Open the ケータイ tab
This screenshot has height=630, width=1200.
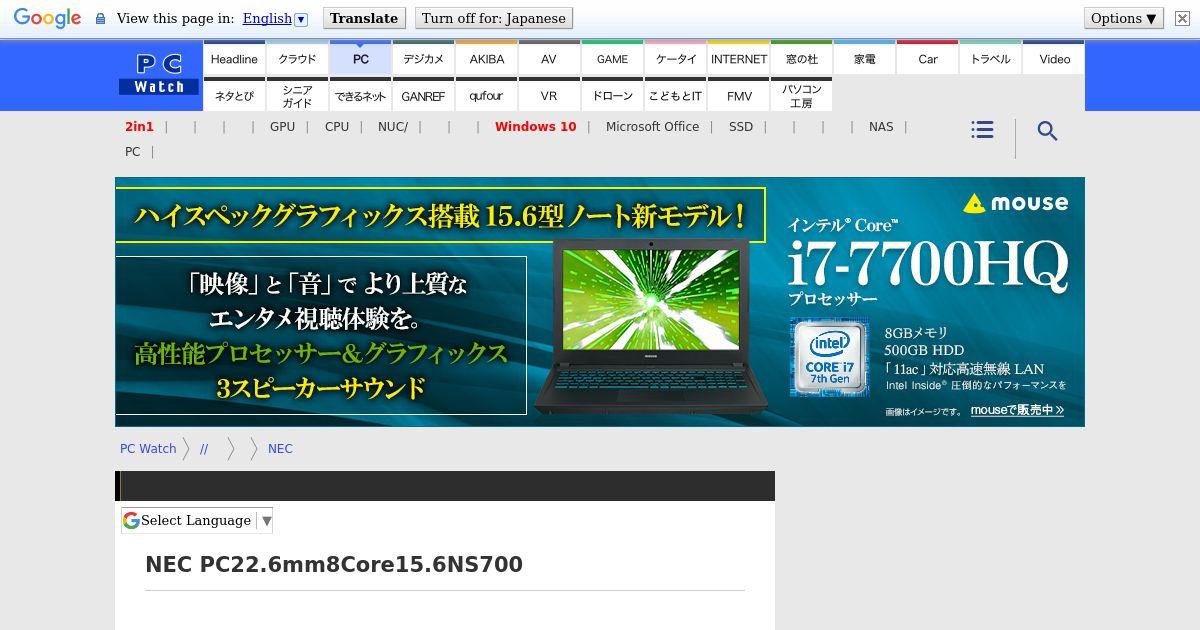pyautogui.click(x=675, y=59)
